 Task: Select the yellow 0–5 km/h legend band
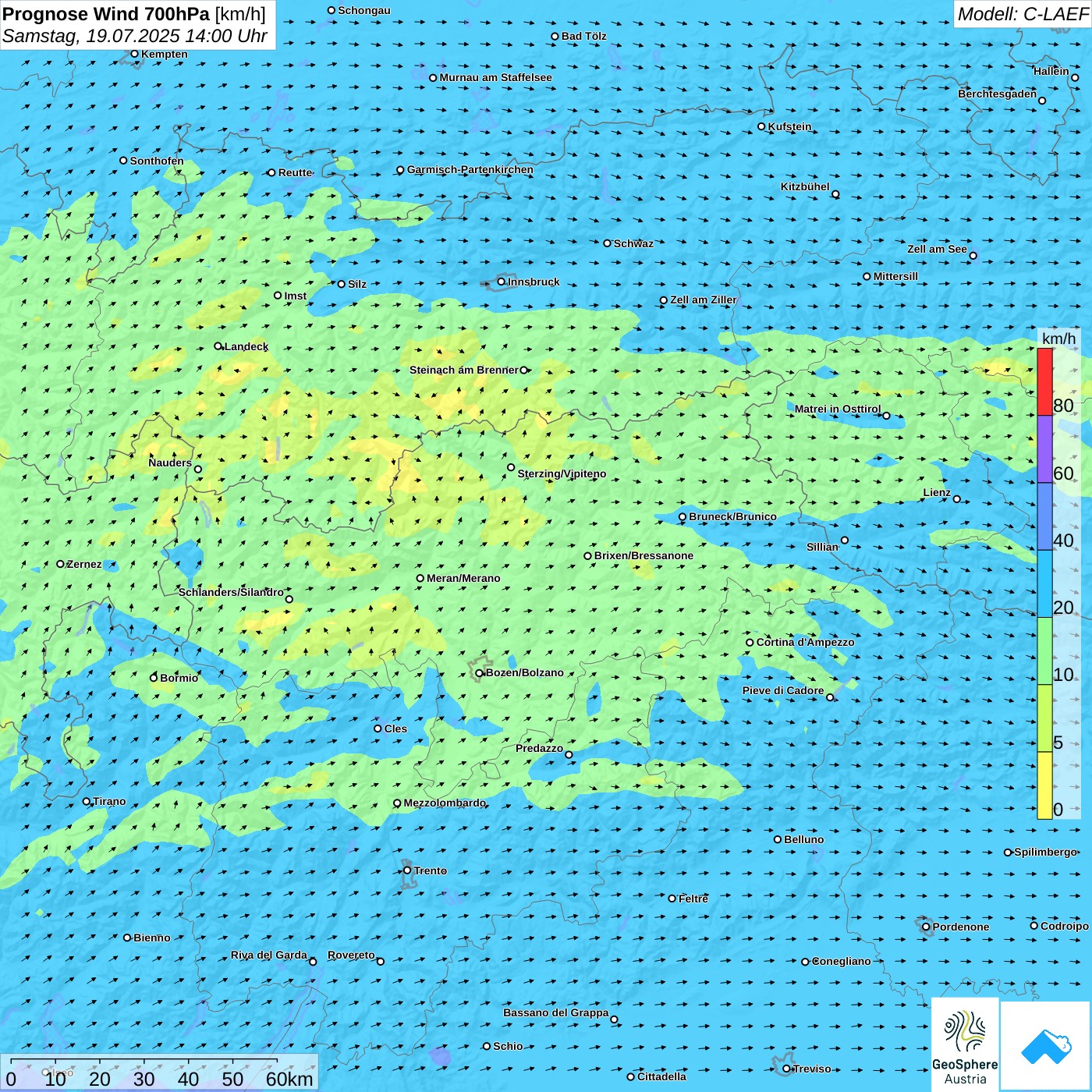(1044, 785)
